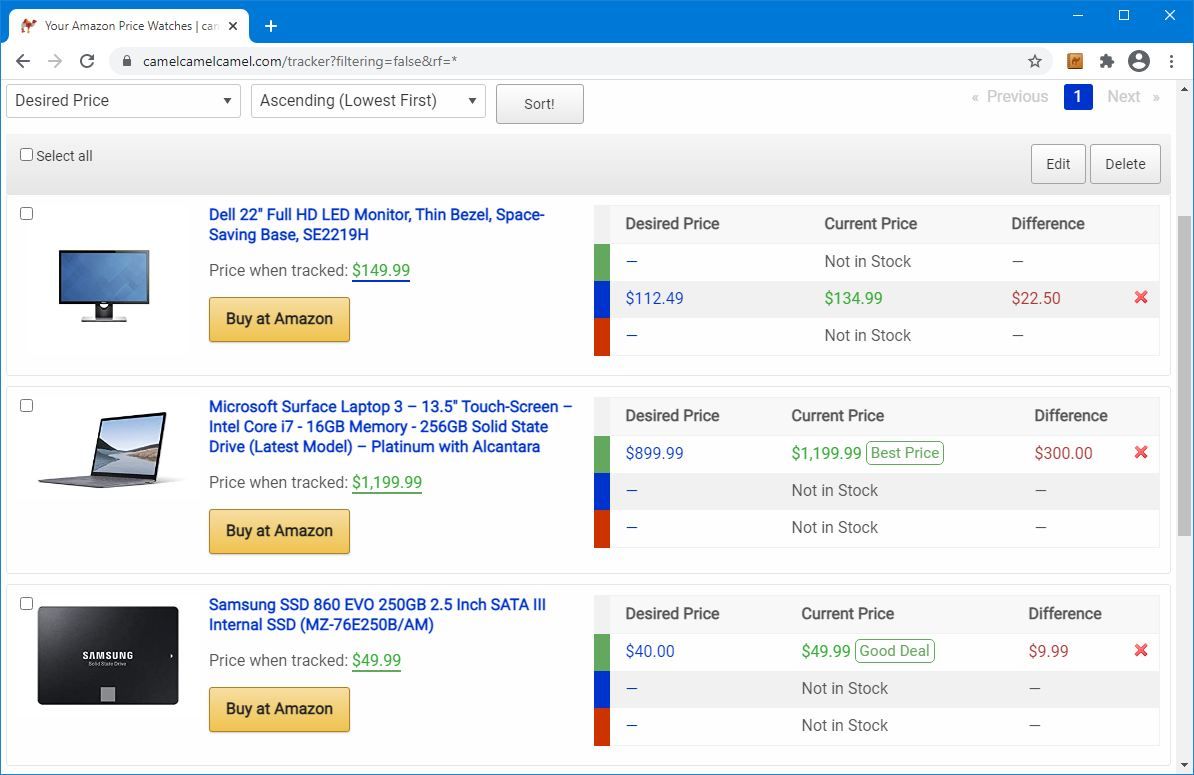
Task: Open the browser extensions puzzle icon
Action: (1106, 61)
